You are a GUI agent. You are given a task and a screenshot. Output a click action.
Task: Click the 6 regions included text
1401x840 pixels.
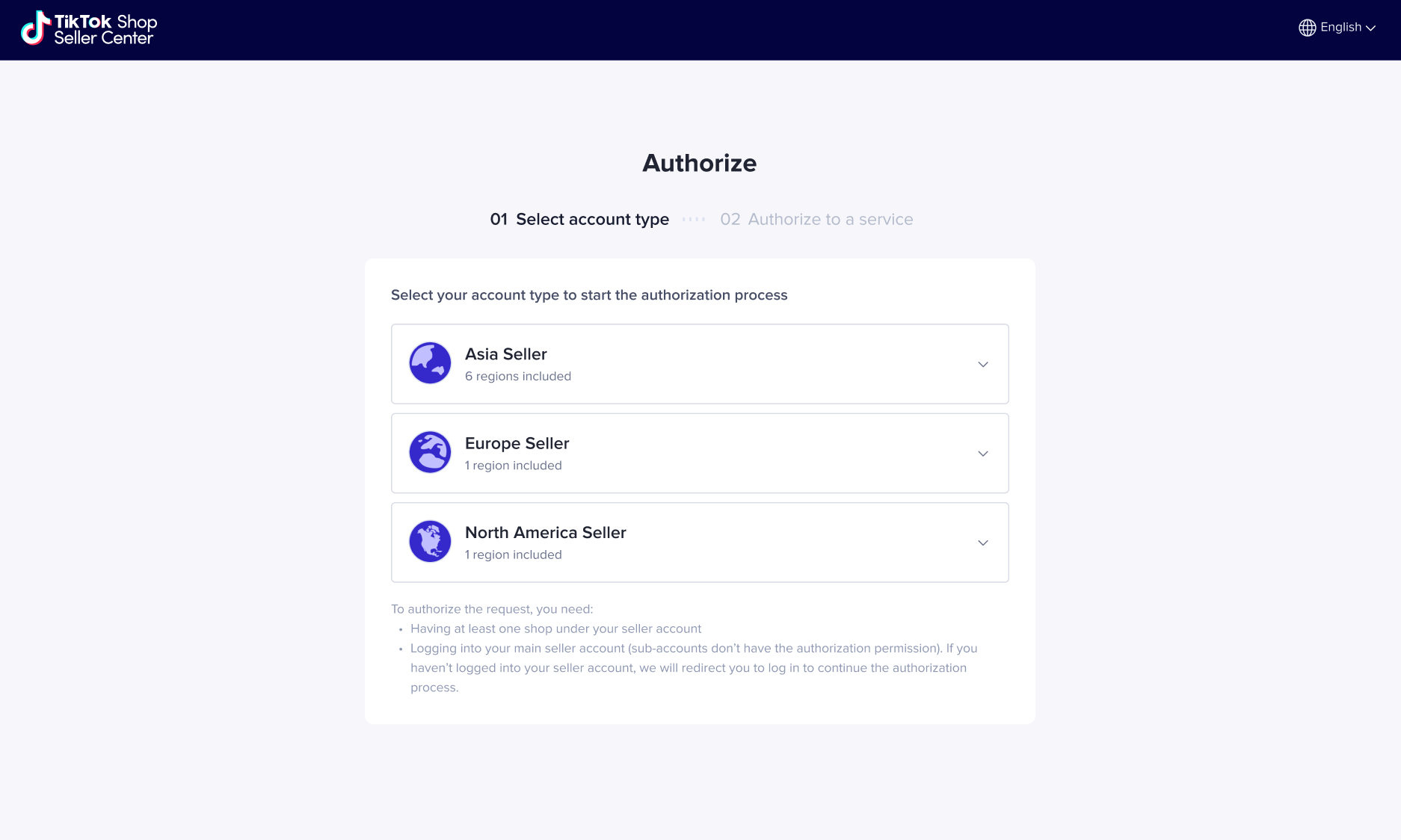tap(518, 376)
